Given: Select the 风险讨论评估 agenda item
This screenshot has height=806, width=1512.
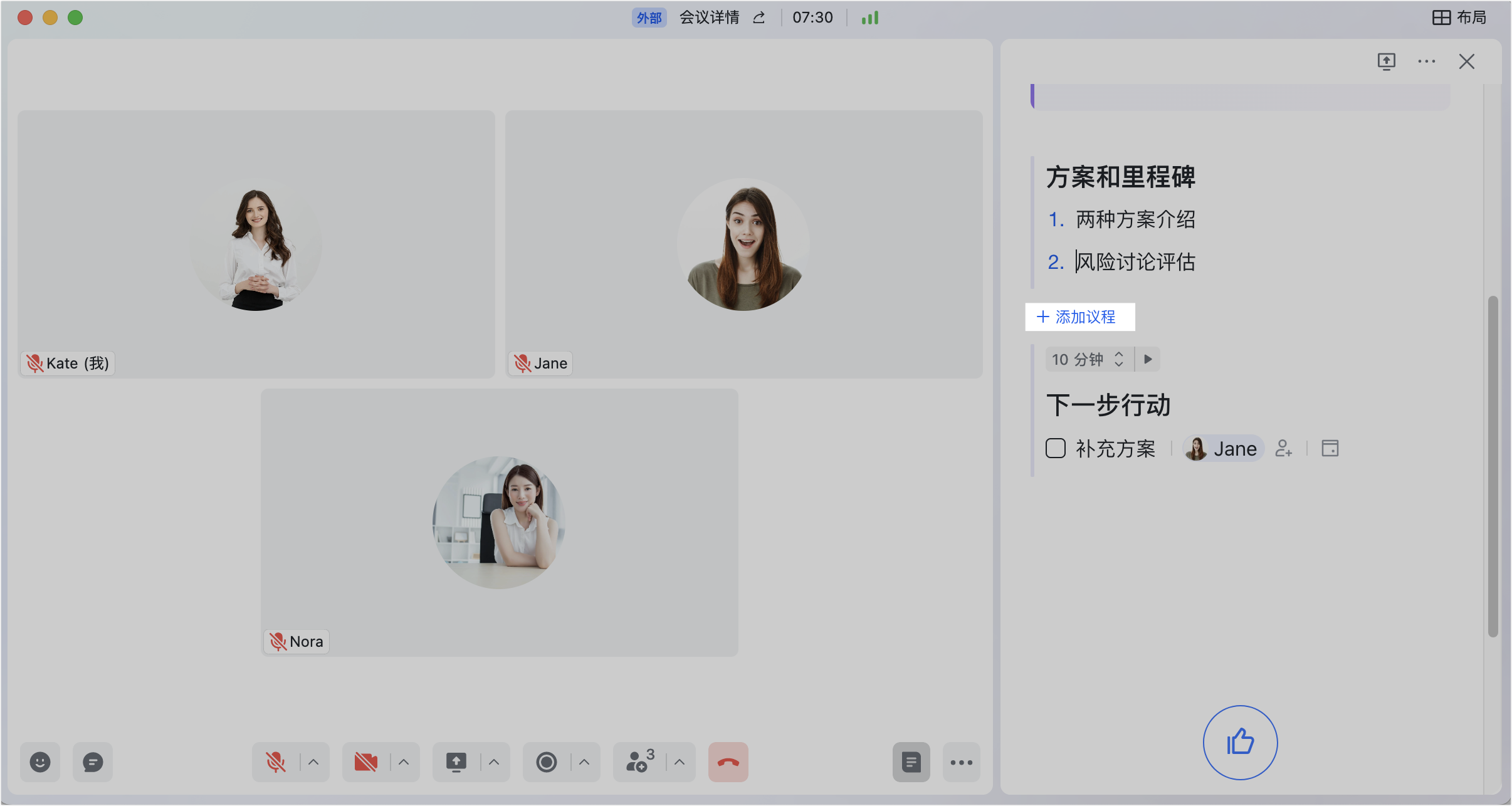Looking at the screenshot, I should pos(1135,262).
